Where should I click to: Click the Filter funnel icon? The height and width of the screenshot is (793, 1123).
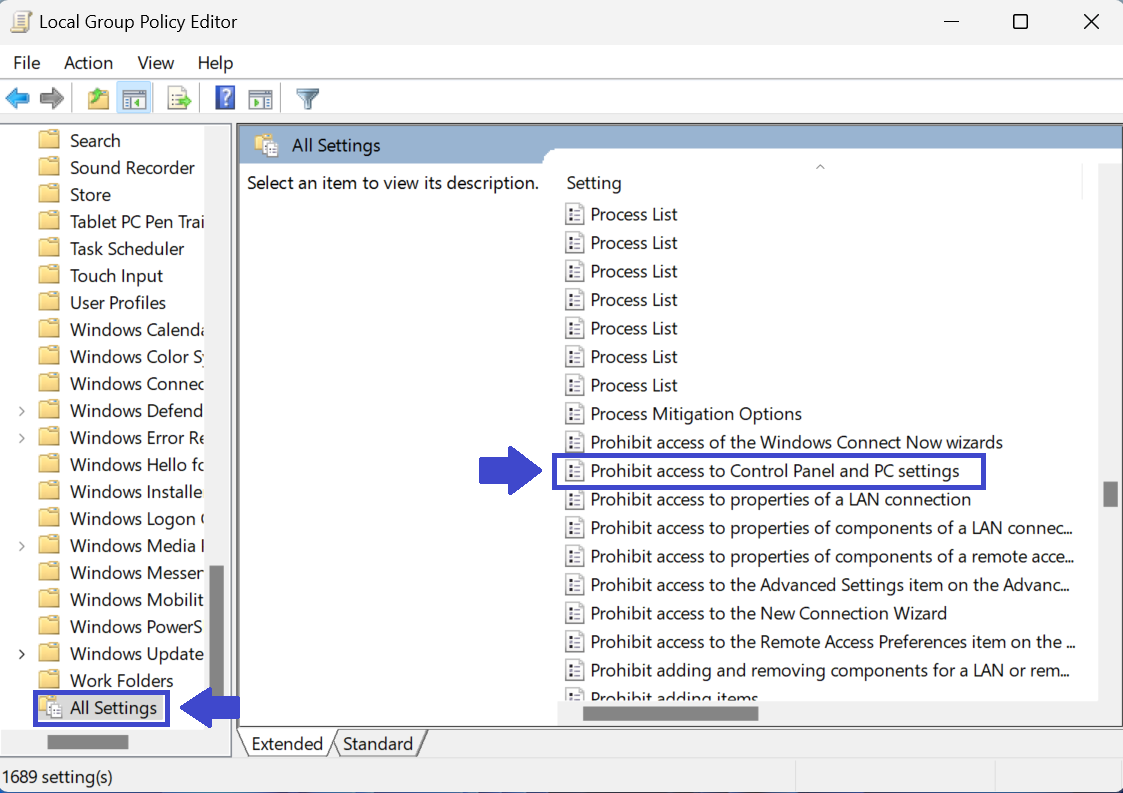pos(308,98)
